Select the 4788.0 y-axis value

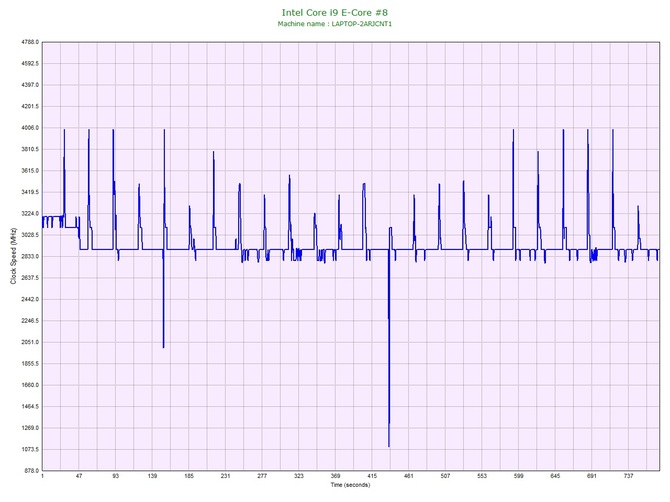[30, 42]
